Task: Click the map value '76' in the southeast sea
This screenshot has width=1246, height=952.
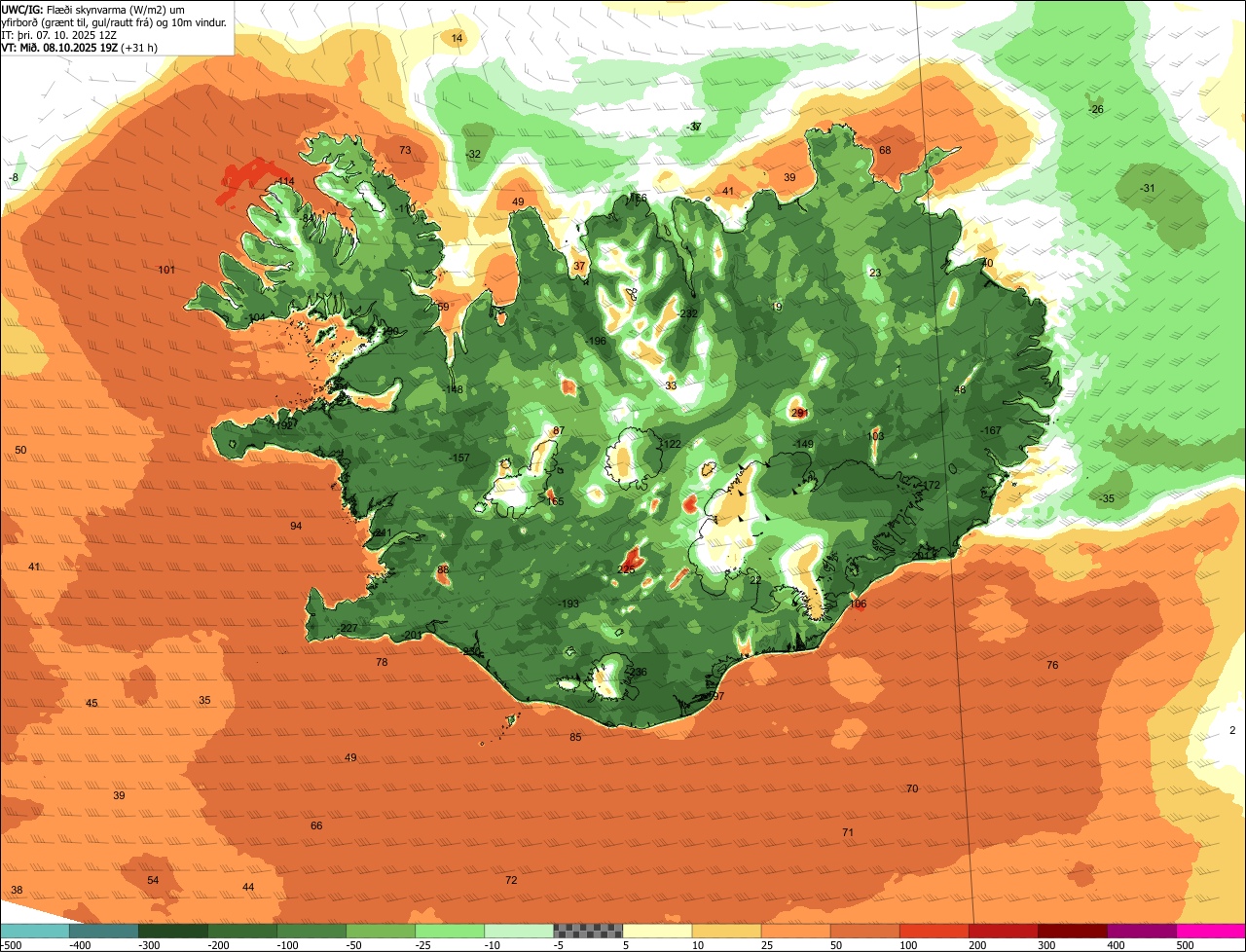Action: click(1052, 665)
